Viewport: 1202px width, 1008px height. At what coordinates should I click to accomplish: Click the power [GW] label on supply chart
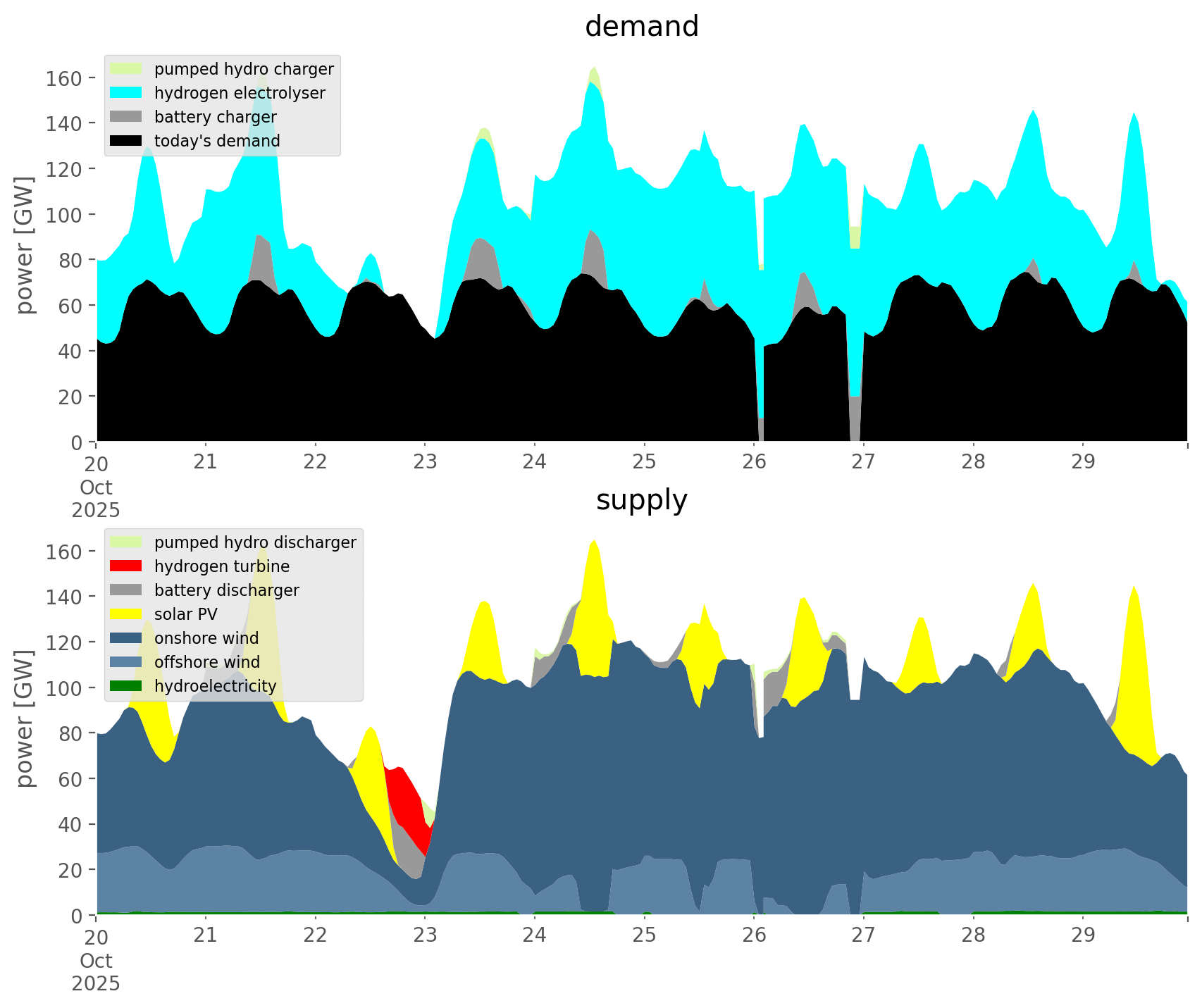pyautogui.click(x=25, y=718)
